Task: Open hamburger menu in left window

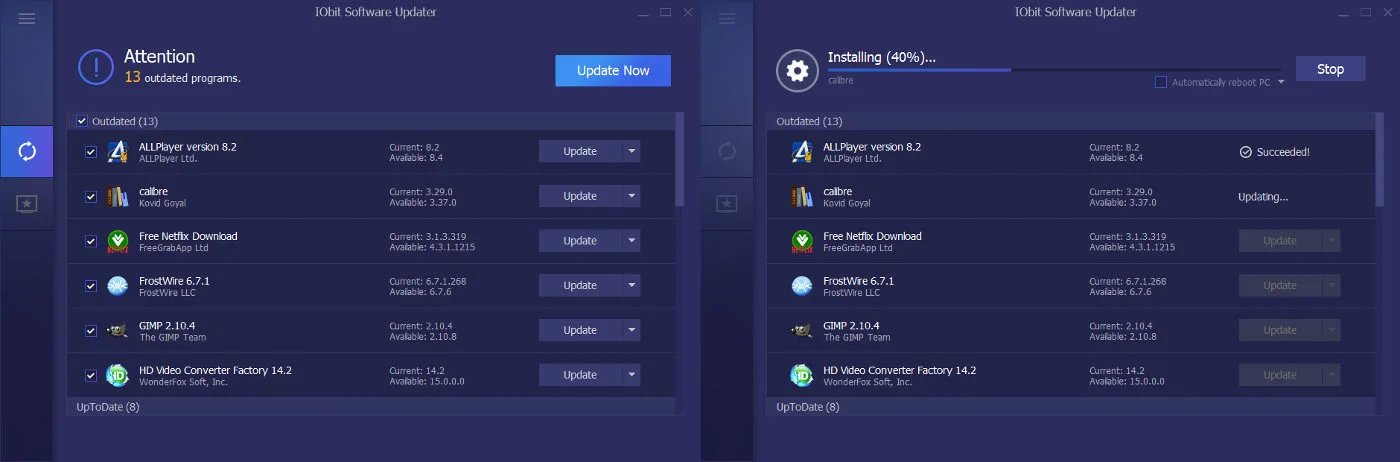Action: [27, 18]
